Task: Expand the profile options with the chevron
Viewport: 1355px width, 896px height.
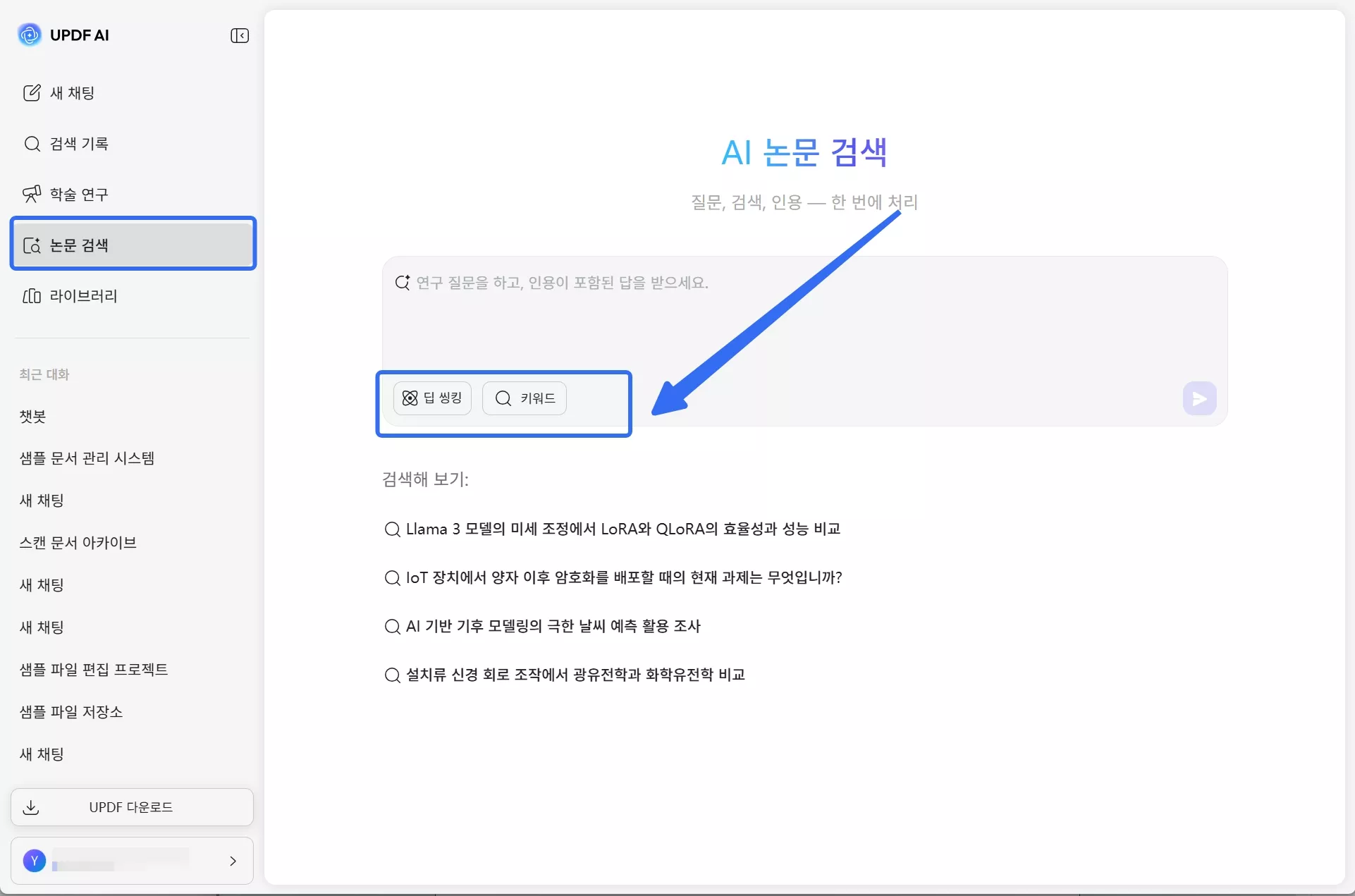Action: click(x=233, y=861)
